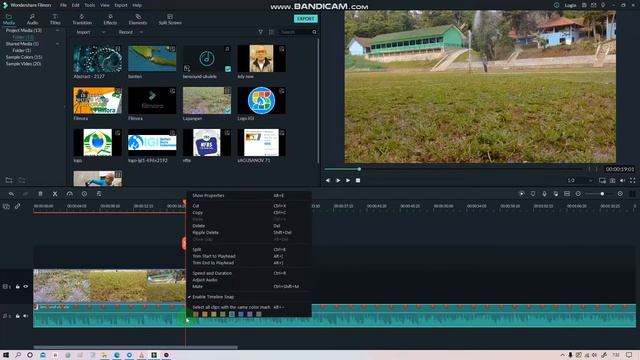
Task: Click the preview Stop button
Action: tap(358, 180)
